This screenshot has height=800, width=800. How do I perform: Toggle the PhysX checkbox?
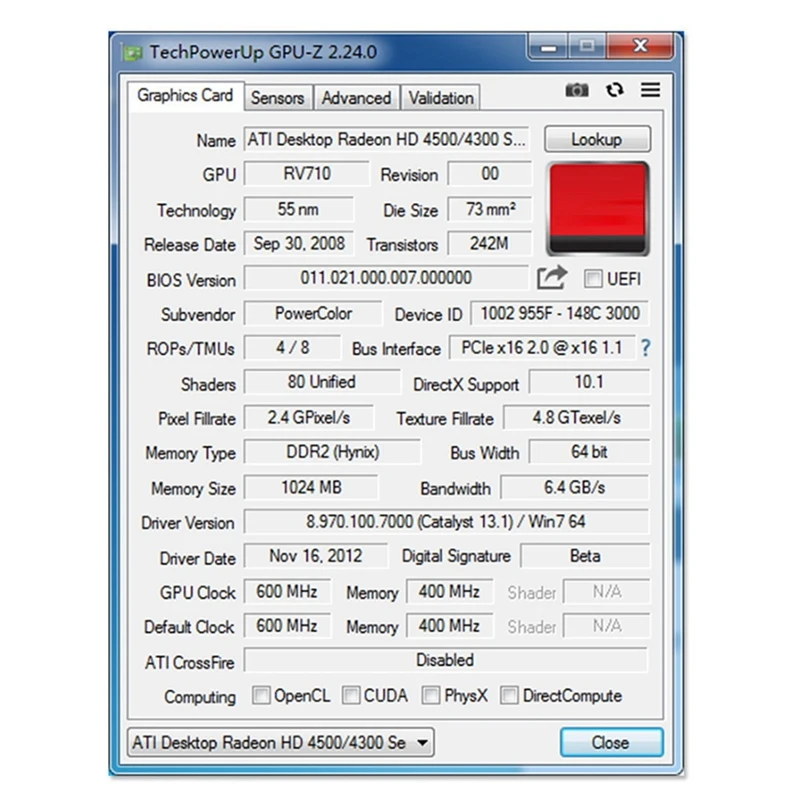click(x=431, y=695)
